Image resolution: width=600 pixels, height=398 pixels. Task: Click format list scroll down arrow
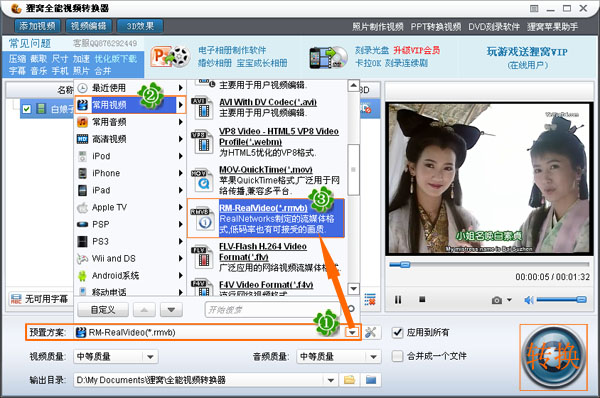354,289
